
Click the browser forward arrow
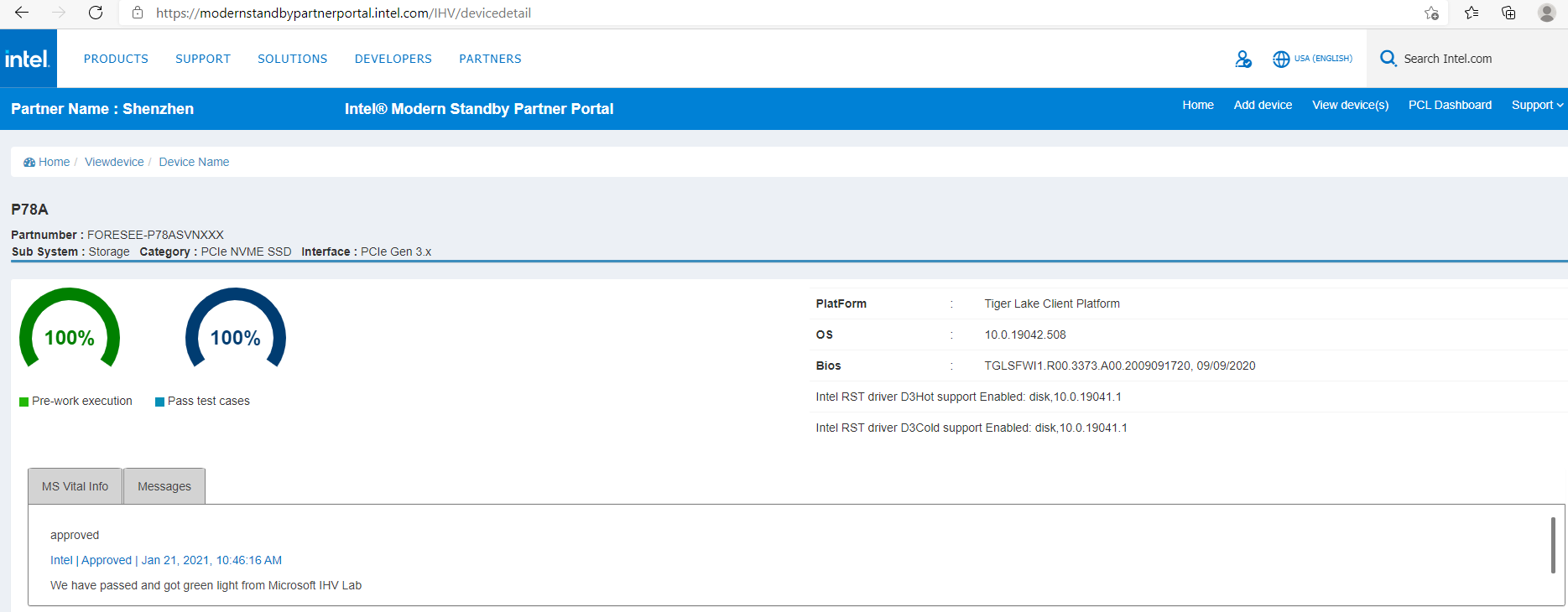[x=59, y=13]
